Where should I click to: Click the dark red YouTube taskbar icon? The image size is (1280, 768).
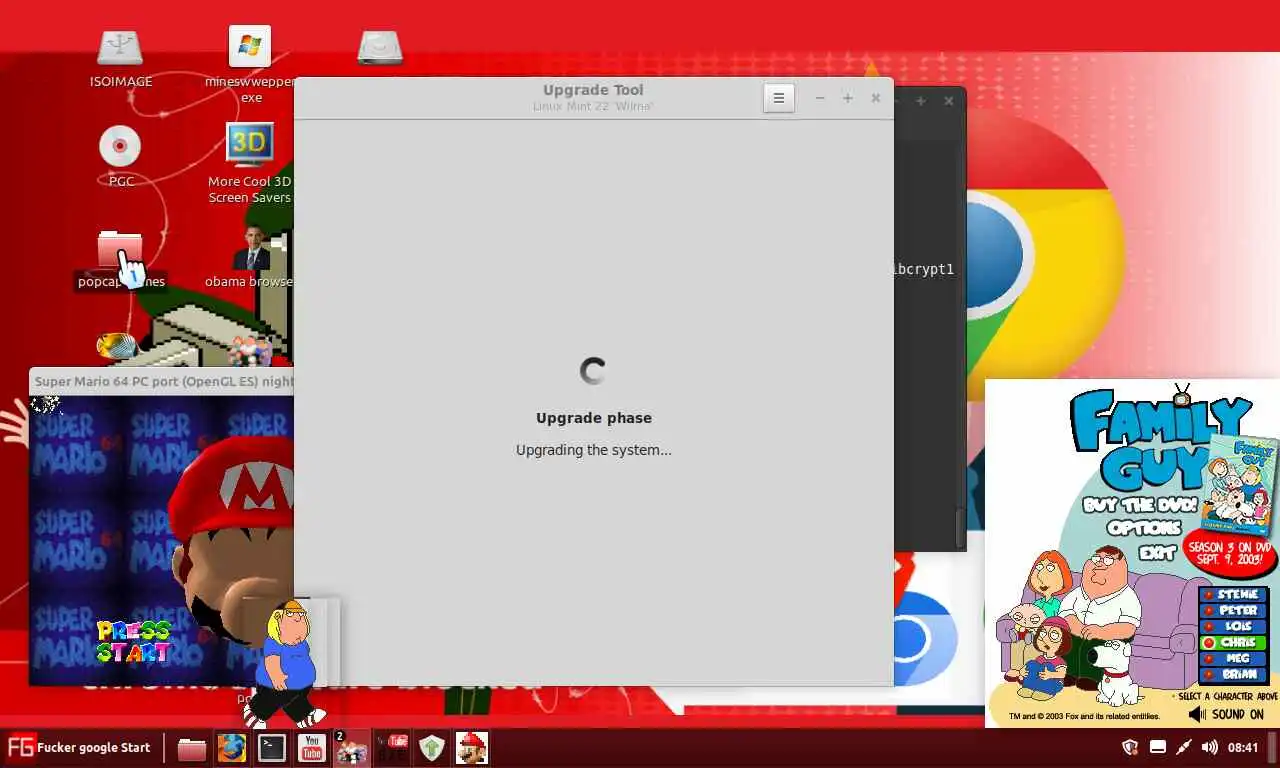pos(392,748)
